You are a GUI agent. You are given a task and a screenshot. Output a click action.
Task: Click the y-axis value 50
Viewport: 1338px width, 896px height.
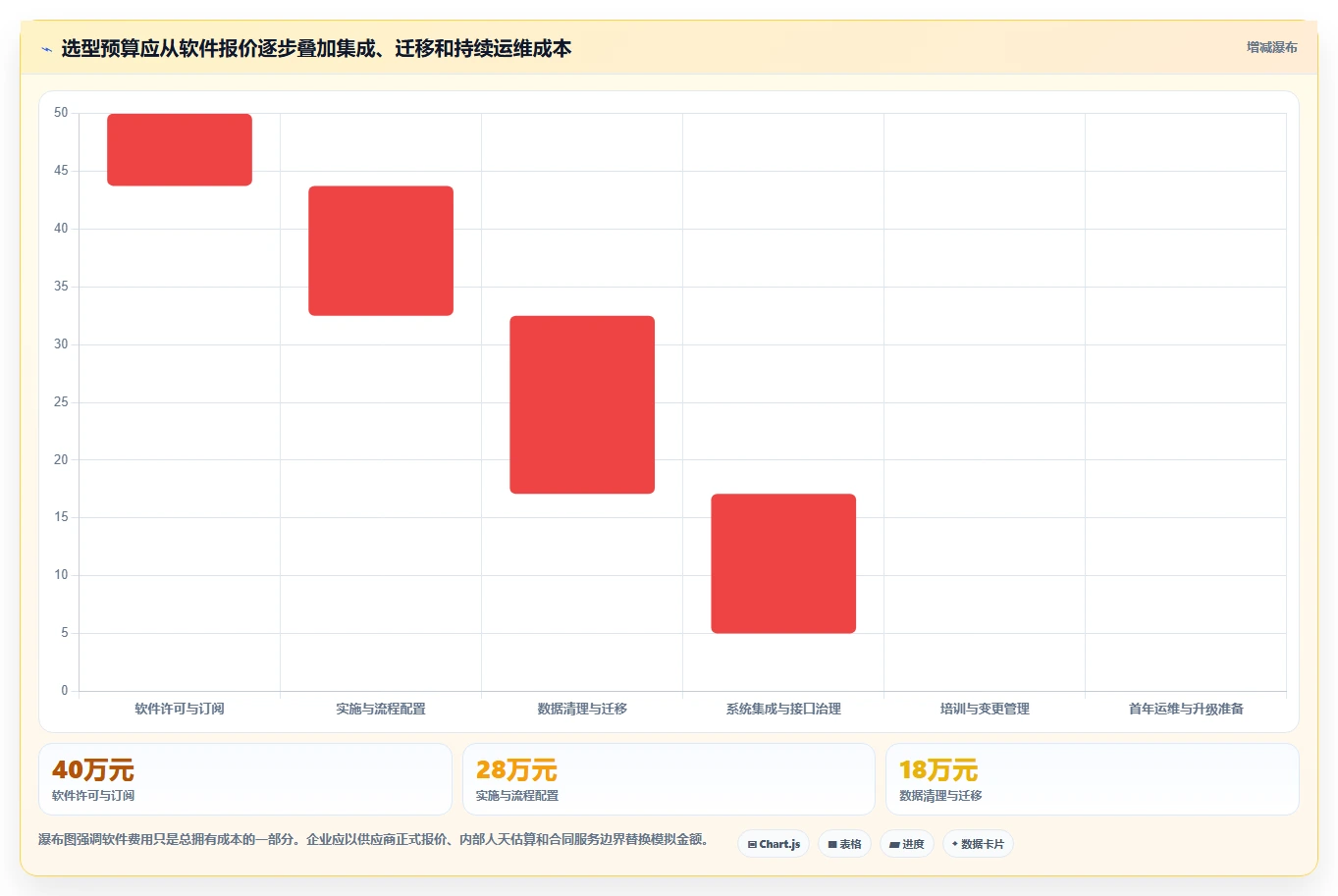[61, 113]
